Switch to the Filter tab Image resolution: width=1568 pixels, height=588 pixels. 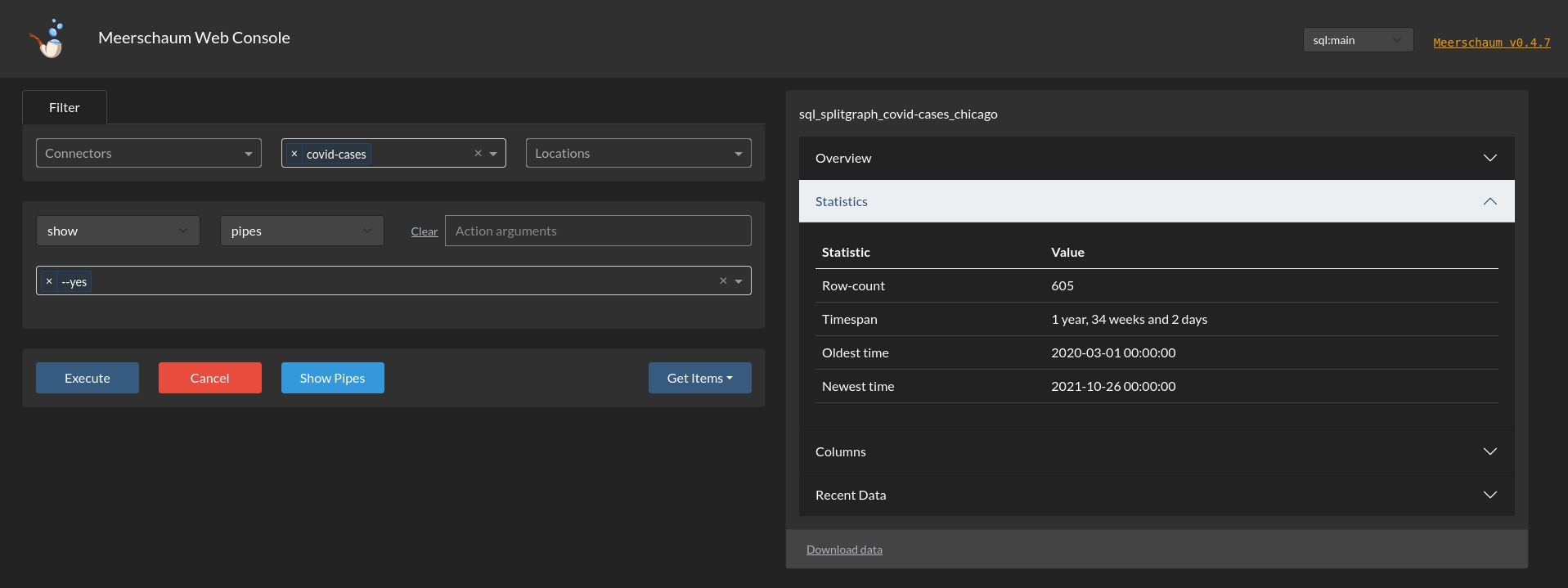(65, 108)
